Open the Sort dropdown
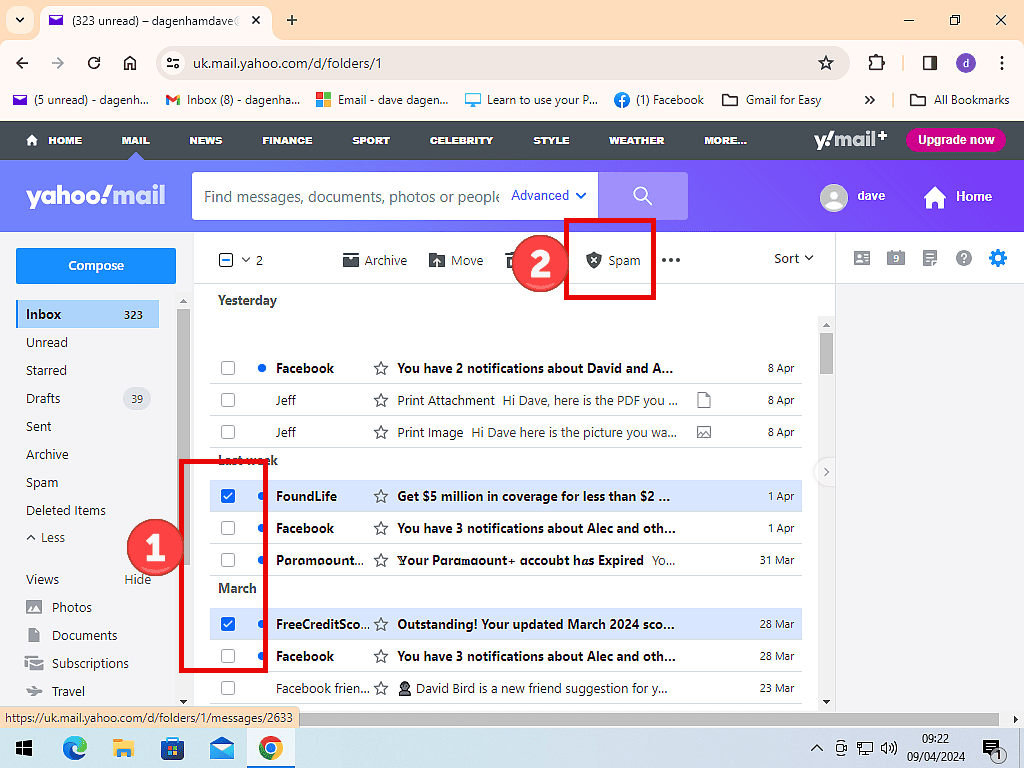The width and height of the screenshot is (1024, 768). [x=793, y=258]
